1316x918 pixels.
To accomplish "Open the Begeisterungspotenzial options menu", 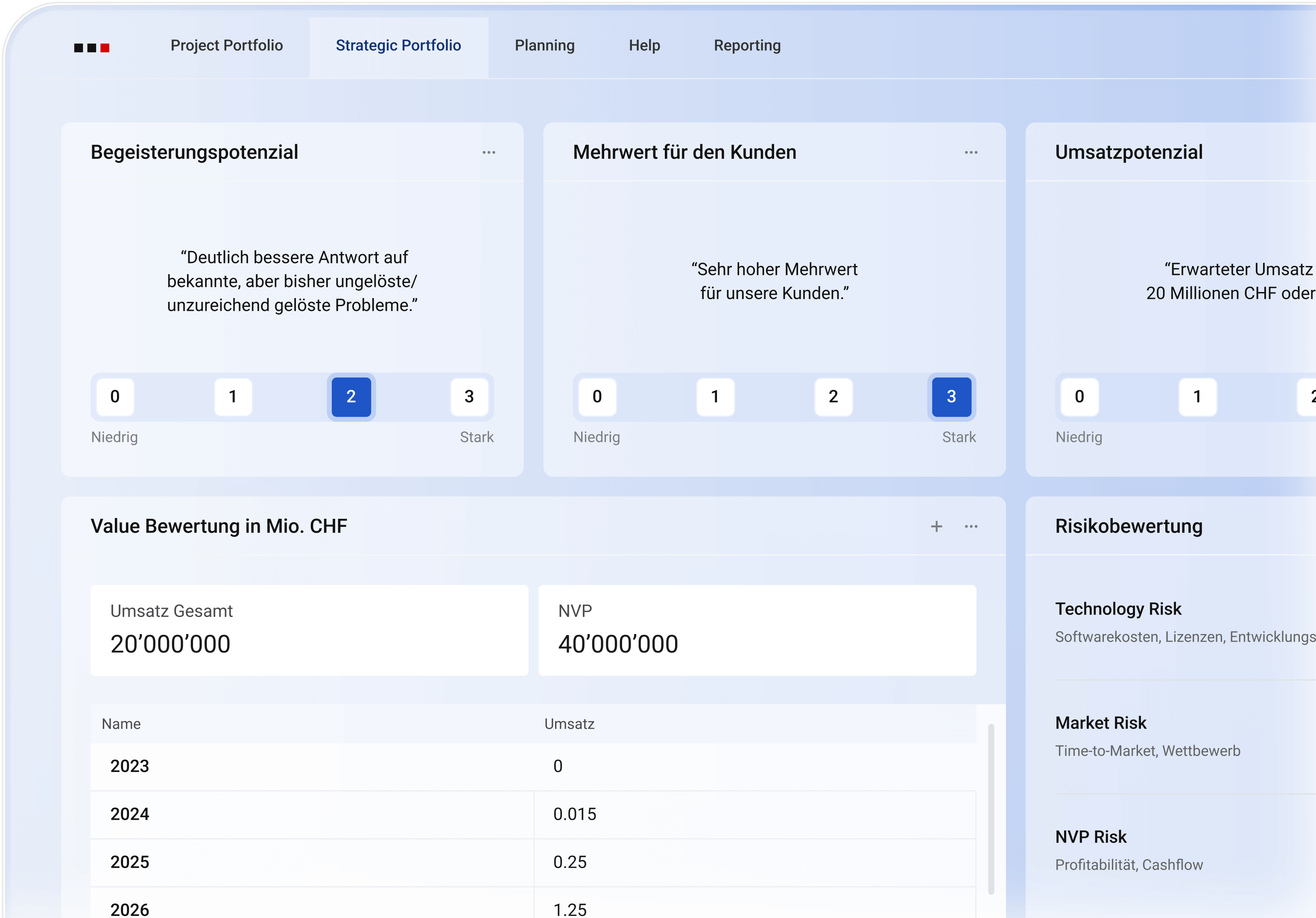I will [x=489, y=151].
